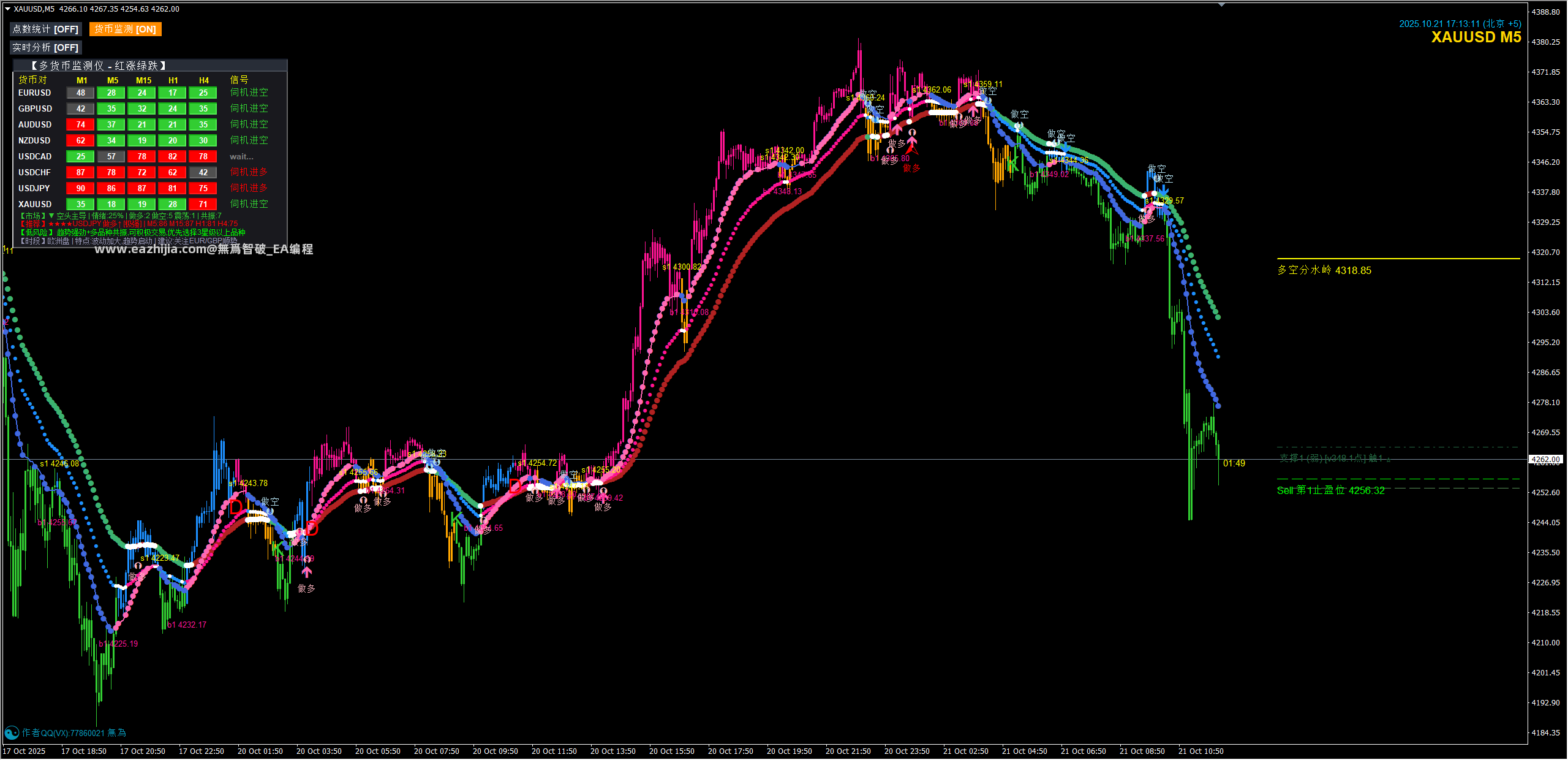Open the XAUUSD,M5 chart title dropdown arrow
The height and width of the screenshot is (760, 1568).
(x=7, y=9)
